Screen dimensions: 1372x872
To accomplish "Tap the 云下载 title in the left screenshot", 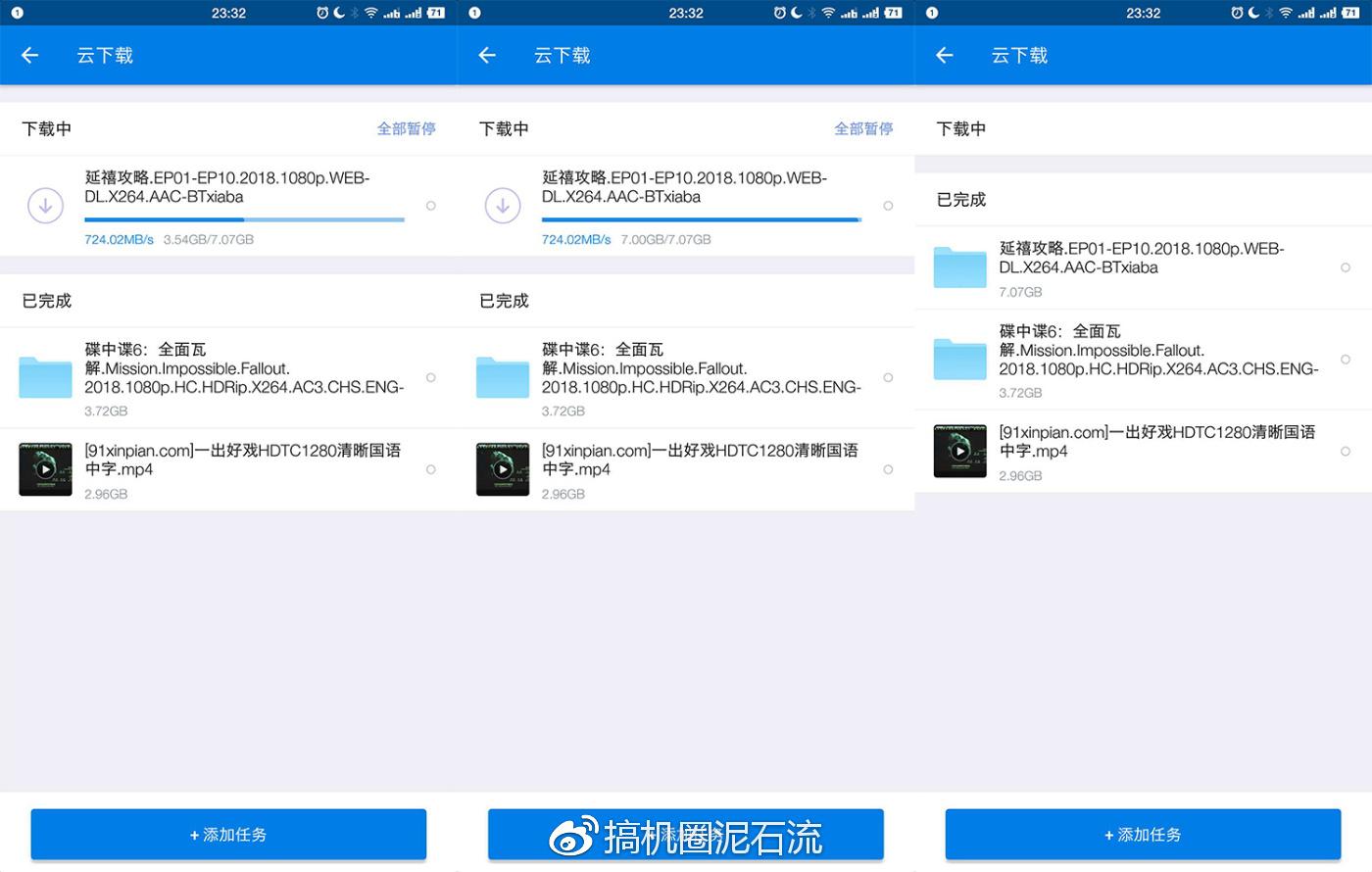I will (x=105, y=56).
